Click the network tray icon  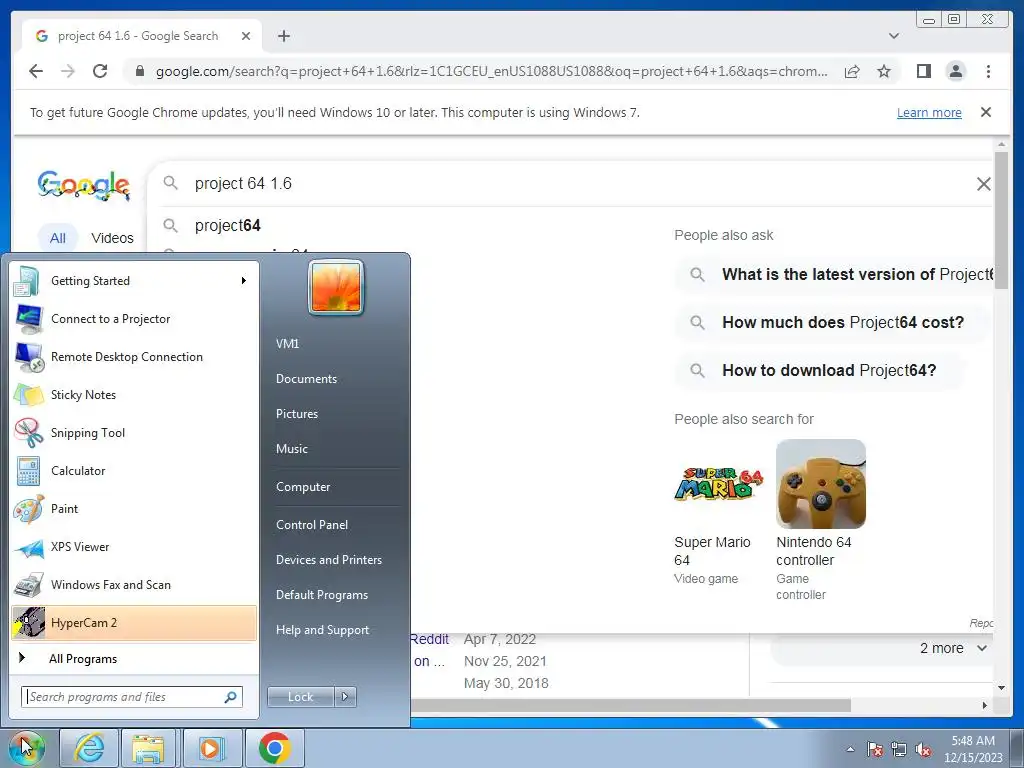[899, 750]
